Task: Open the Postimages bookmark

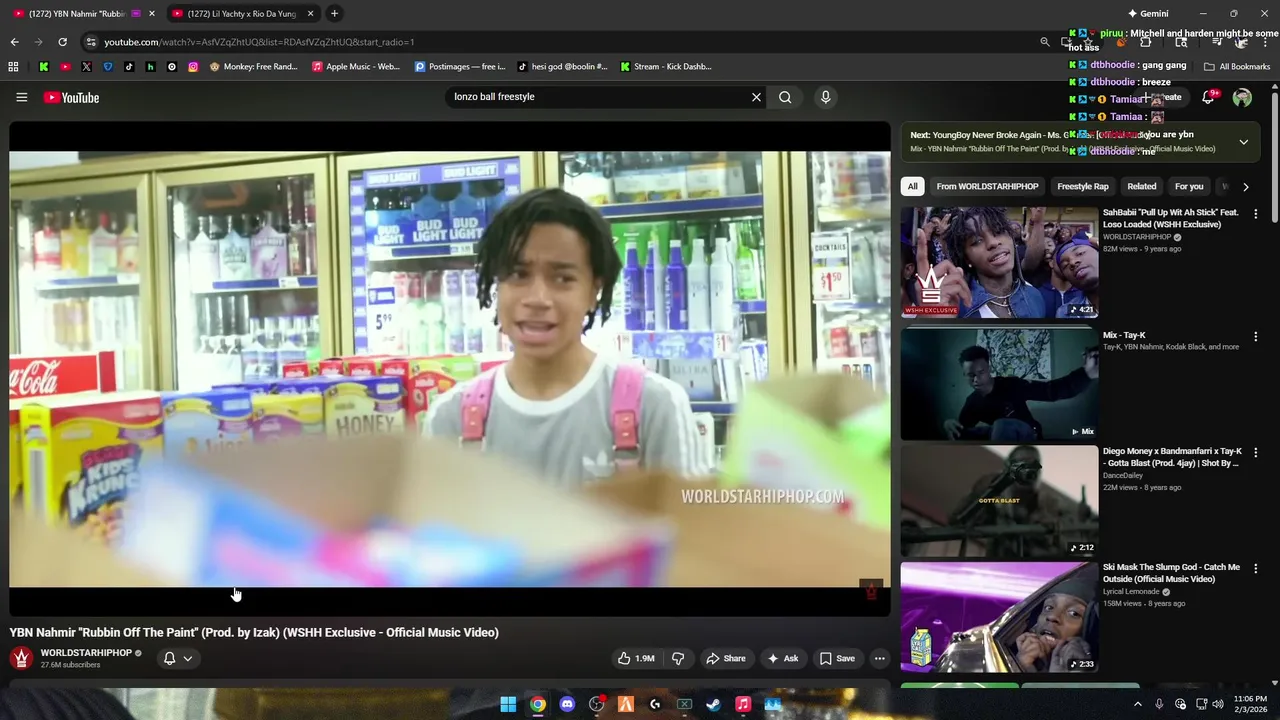Action: point(460,67)
